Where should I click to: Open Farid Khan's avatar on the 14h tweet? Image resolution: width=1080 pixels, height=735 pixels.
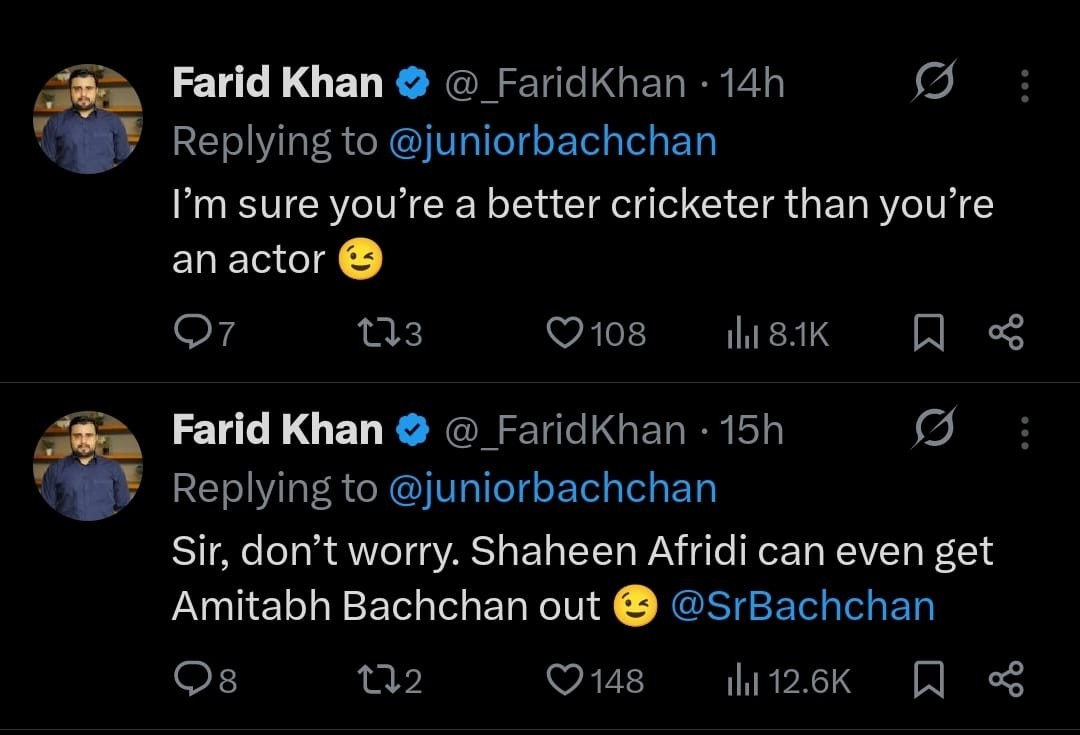pos(88,119)
